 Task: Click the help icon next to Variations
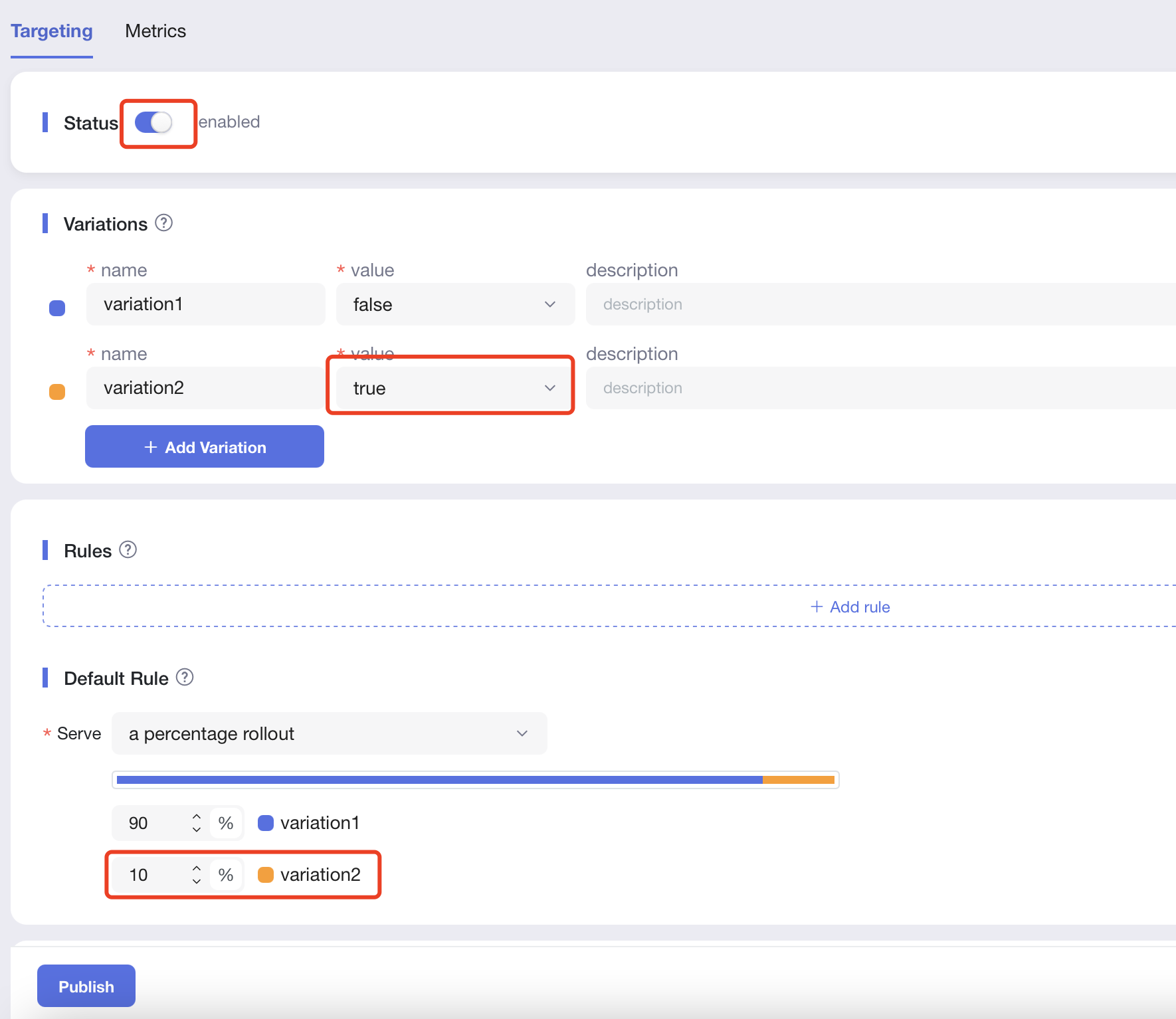point(163,223)
